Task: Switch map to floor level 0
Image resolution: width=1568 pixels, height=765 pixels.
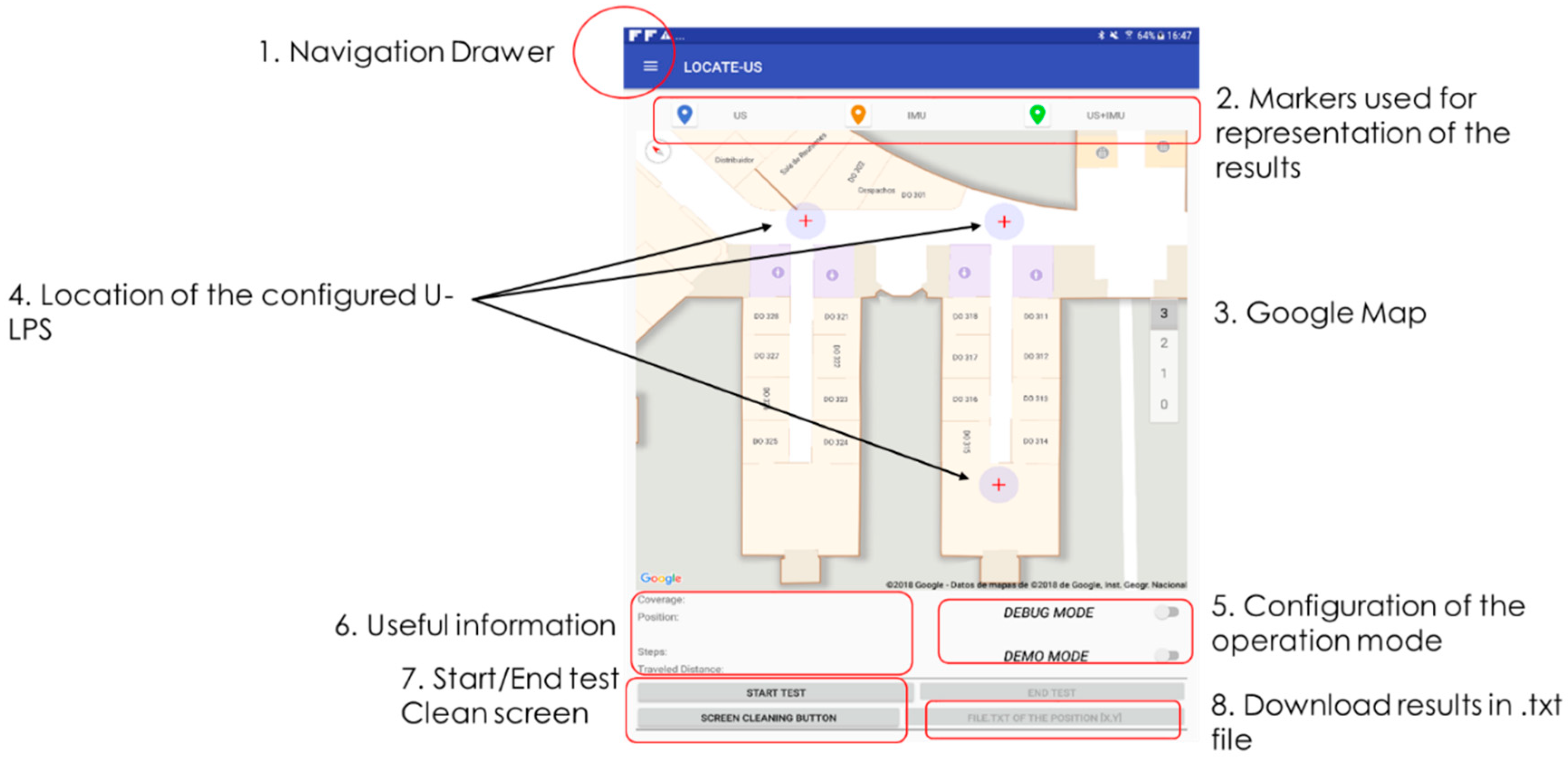Action: 1163,404
